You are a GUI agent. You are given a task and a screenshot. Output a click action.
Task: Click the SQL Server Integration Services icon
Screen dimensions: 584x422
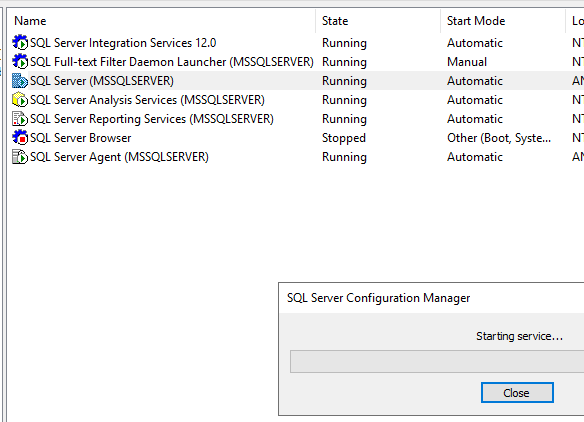tap(20, 42)
